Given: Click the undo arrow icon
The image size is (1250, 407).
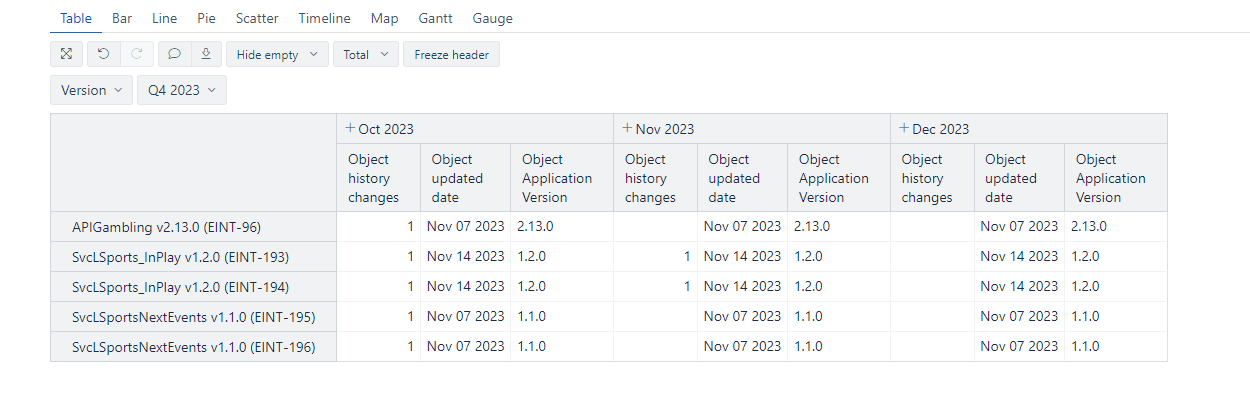Looking at the screenshot, I should point(104,54).
